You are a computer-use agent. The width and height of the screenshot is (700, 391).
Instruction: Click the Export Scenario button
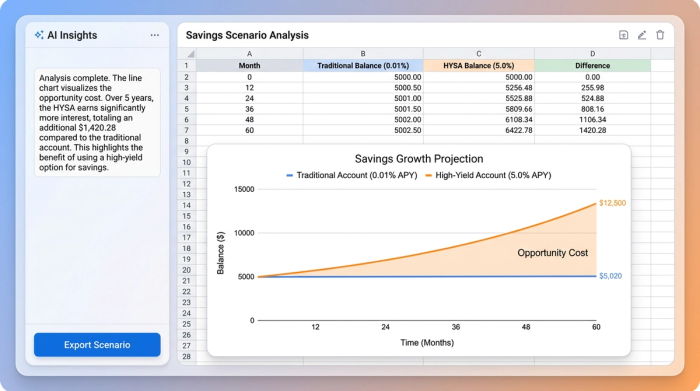click(97, 345)
